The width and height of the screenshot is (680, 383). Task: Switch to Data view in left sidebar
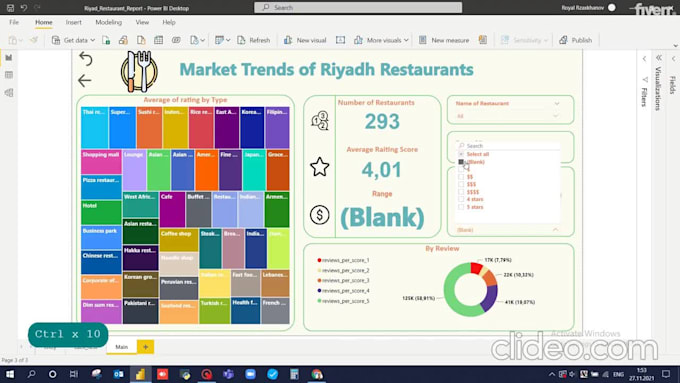coord(9,75)
